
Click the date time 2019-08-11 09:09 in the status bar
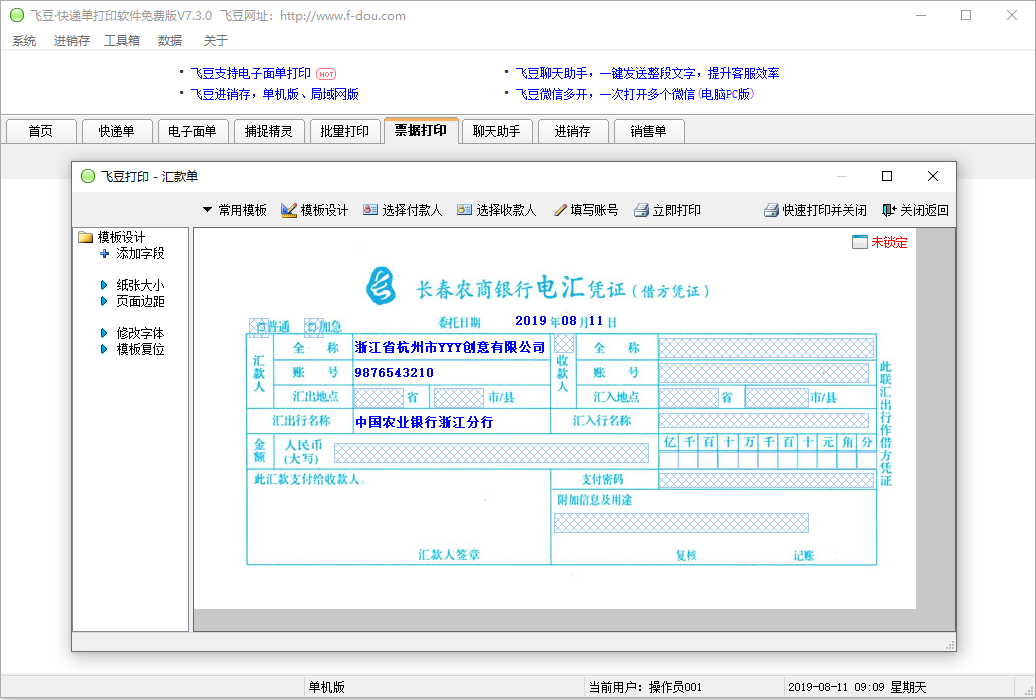pyautogui.click(x=836, y=687)
